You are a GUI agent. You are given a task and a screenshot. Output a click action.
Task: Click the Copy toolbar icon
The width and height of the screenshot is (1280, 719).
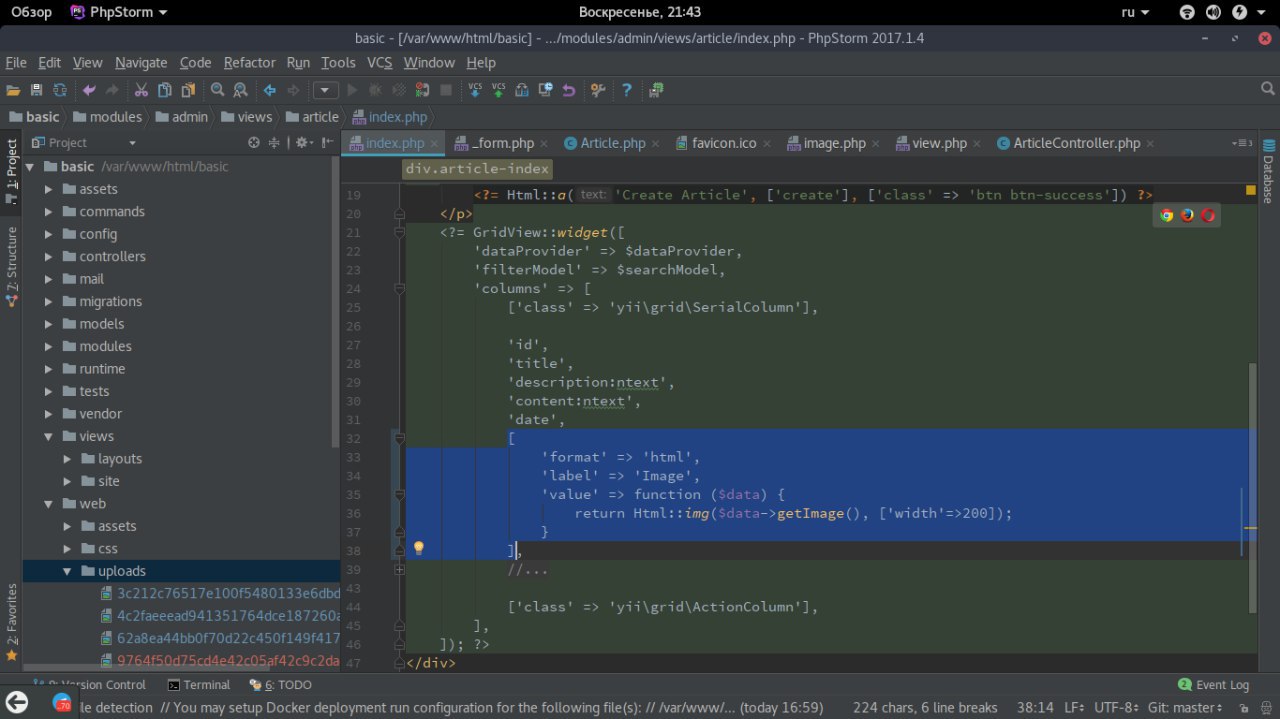(x=164, y=90)
